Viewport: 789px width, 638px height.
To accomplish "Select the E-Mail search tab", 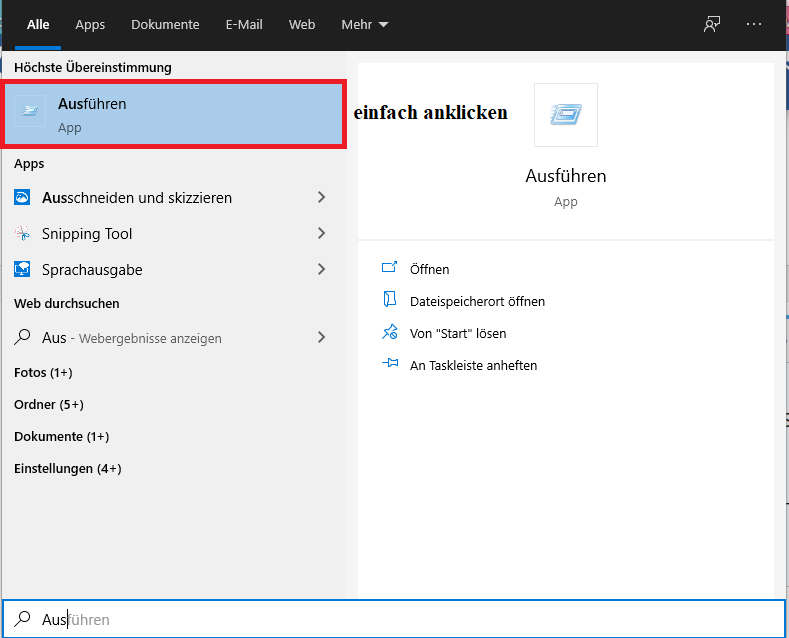I will tap(244, 25).
